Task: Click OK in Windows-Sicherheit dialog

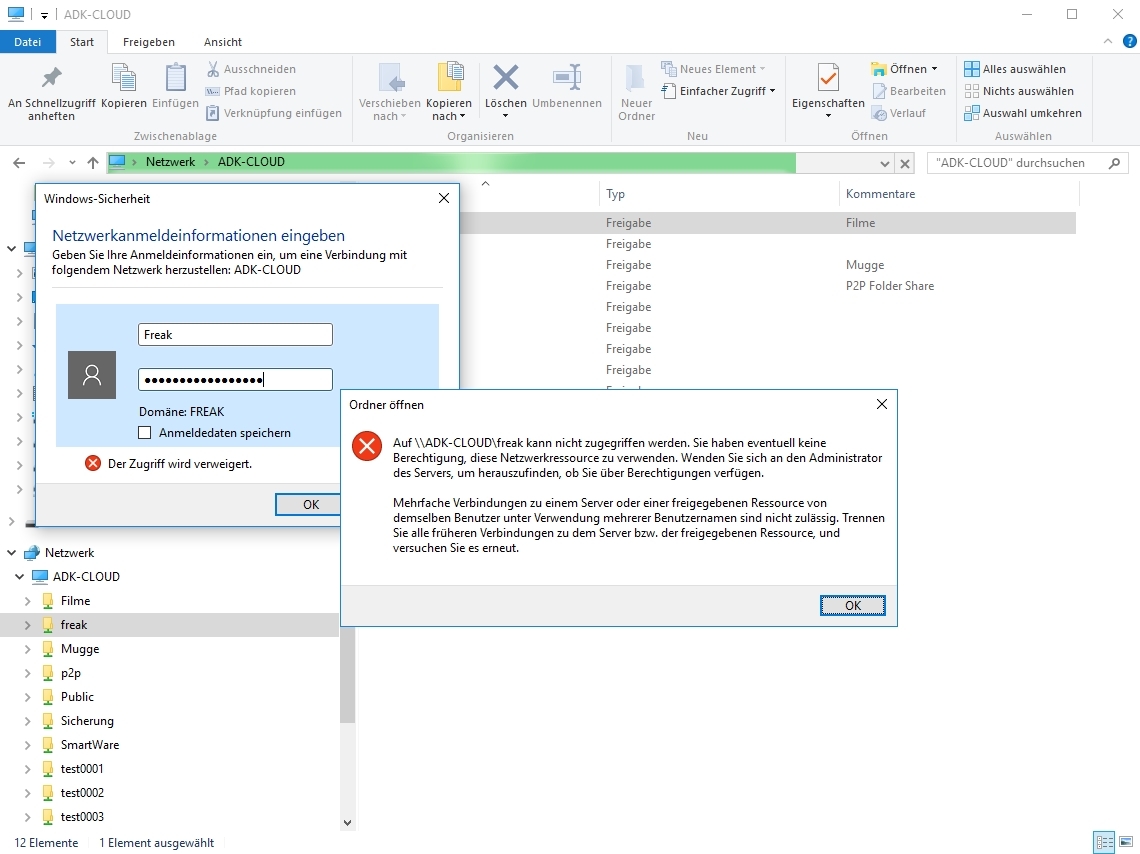Action: click(310, 504)
